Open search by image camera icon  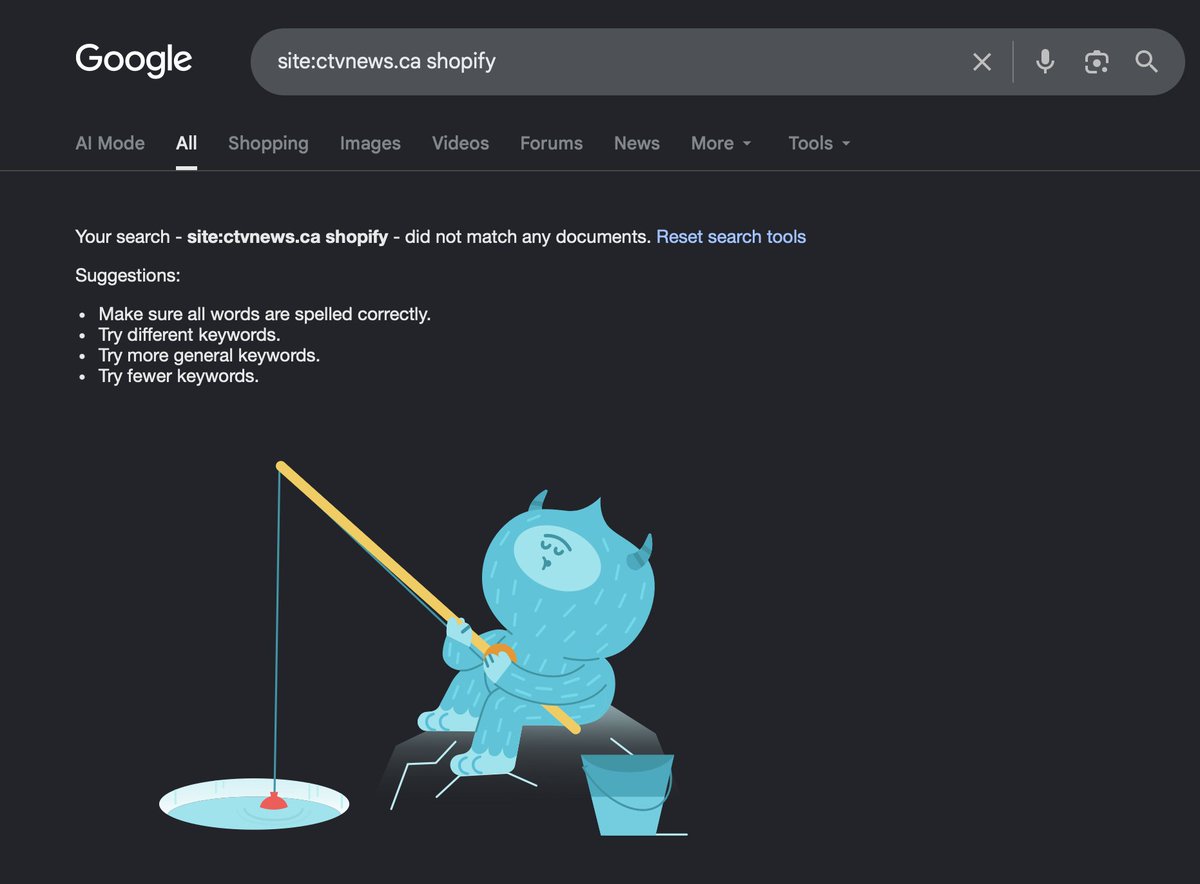coord(1096,62)
